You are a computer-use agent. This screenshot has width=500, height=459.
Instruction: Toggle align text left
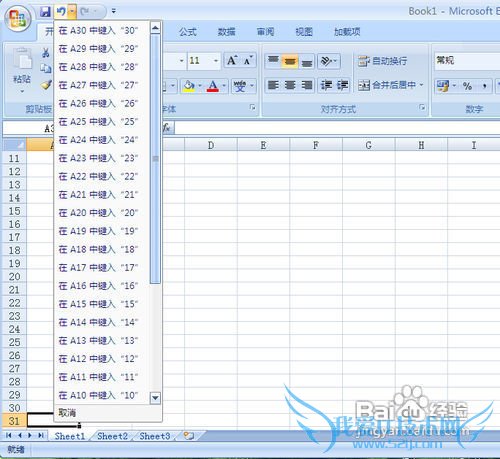[x=273, y=85]
